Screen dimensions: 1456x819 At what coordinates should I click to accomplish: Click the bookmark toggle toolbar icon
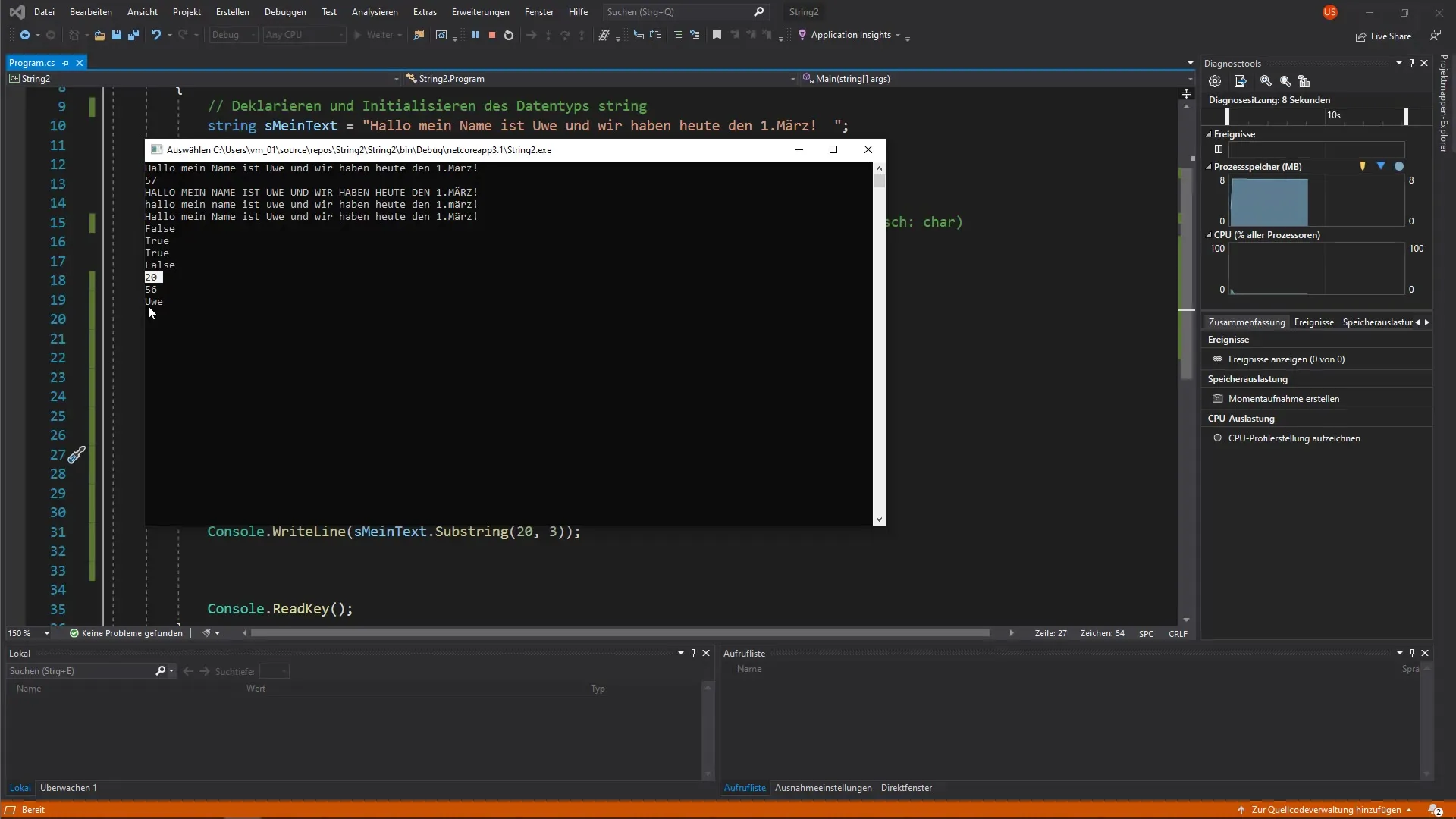[717, 35]
